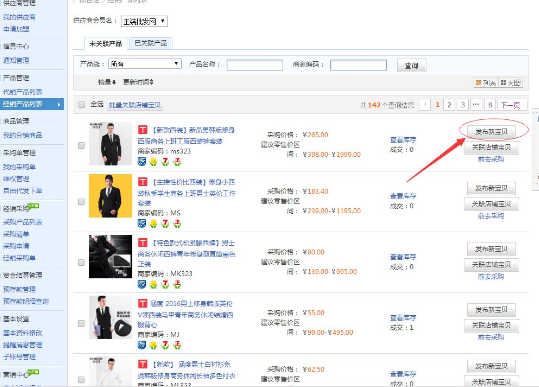Click the last green badge under code MS
Viewport: 539px width, 387px height.
click(x=177, y=223)
